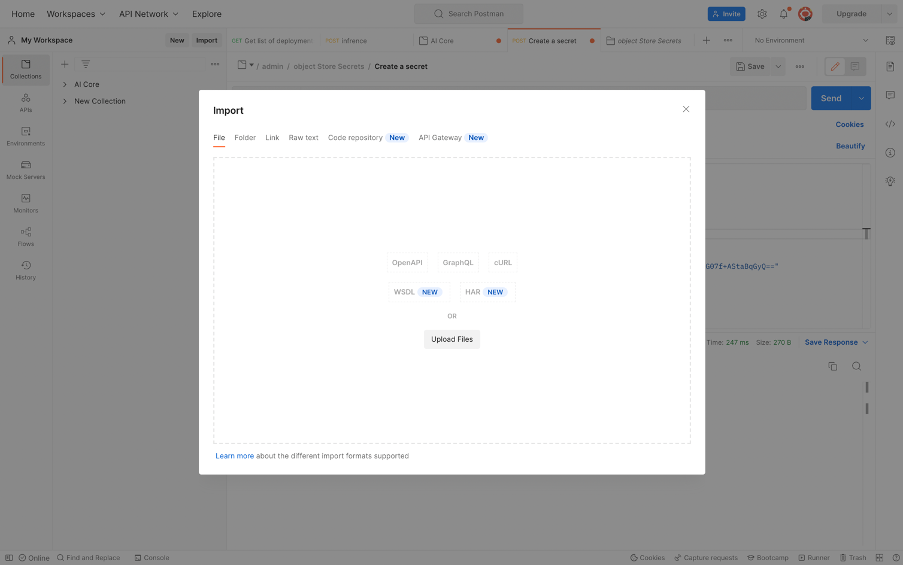Open the Learn more link
Image resolution: width=904 pixels, height=566 pixels.
click(x=234, y=456)
